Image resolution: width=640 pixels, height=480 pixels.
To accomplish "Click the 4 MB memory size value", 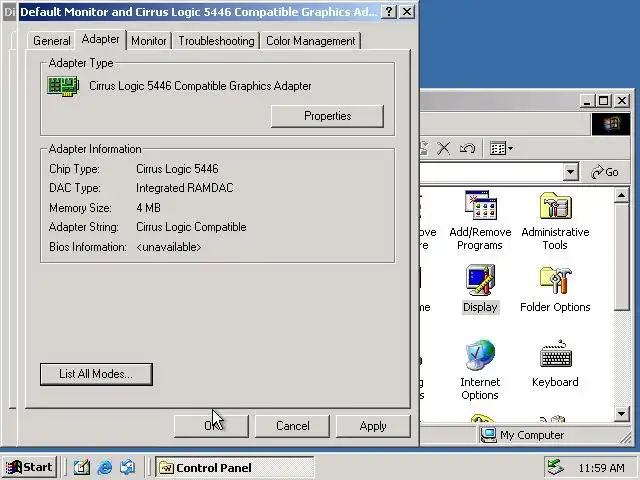I will 148,208.
